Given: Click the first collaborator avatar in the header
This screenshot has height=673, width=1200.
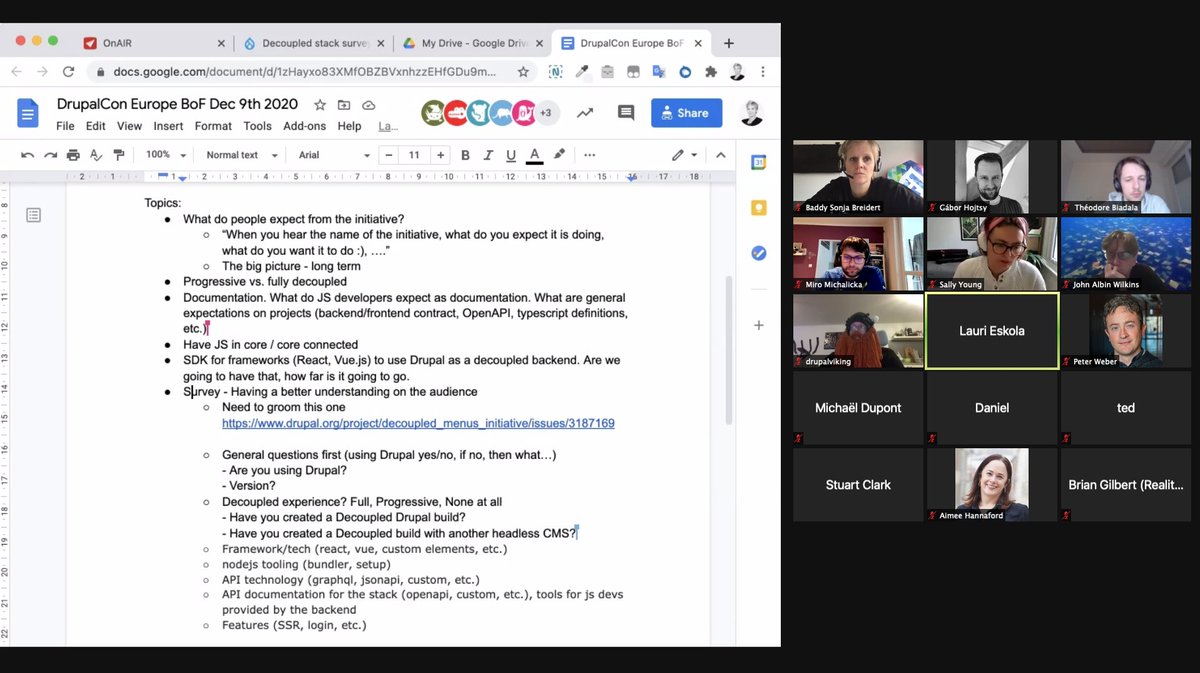Looking at the screenshot, I should click(x=432, y=113).
